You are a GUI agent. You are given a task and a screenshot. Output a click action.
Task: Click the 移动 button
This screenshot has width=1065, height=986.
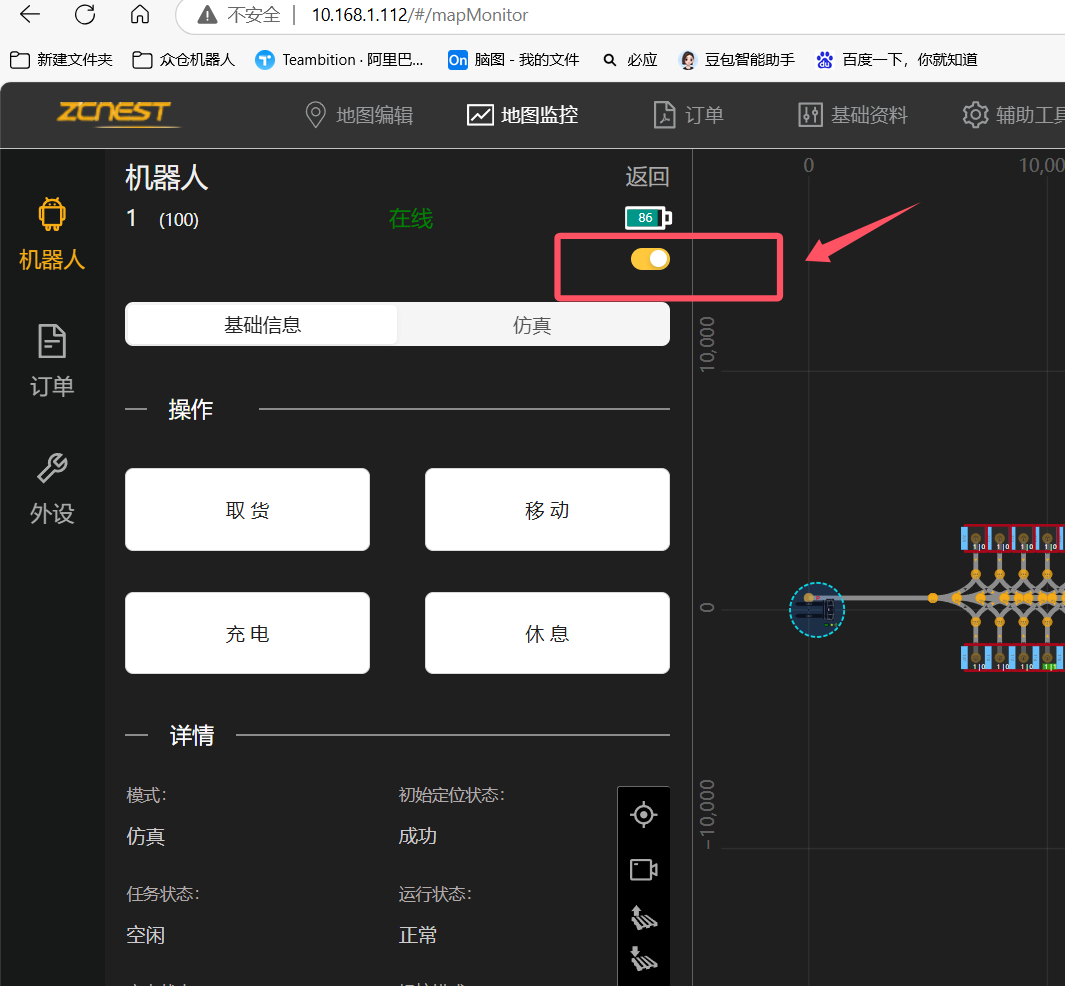(547, 509)
